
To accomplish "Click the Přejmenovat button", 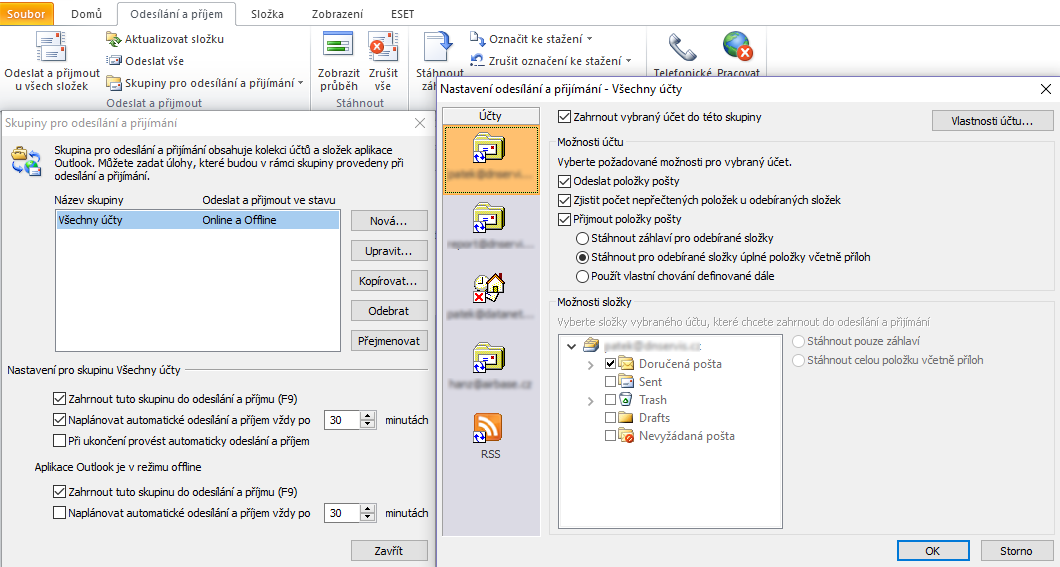I will pyautogui.click(x=389, y=341).
